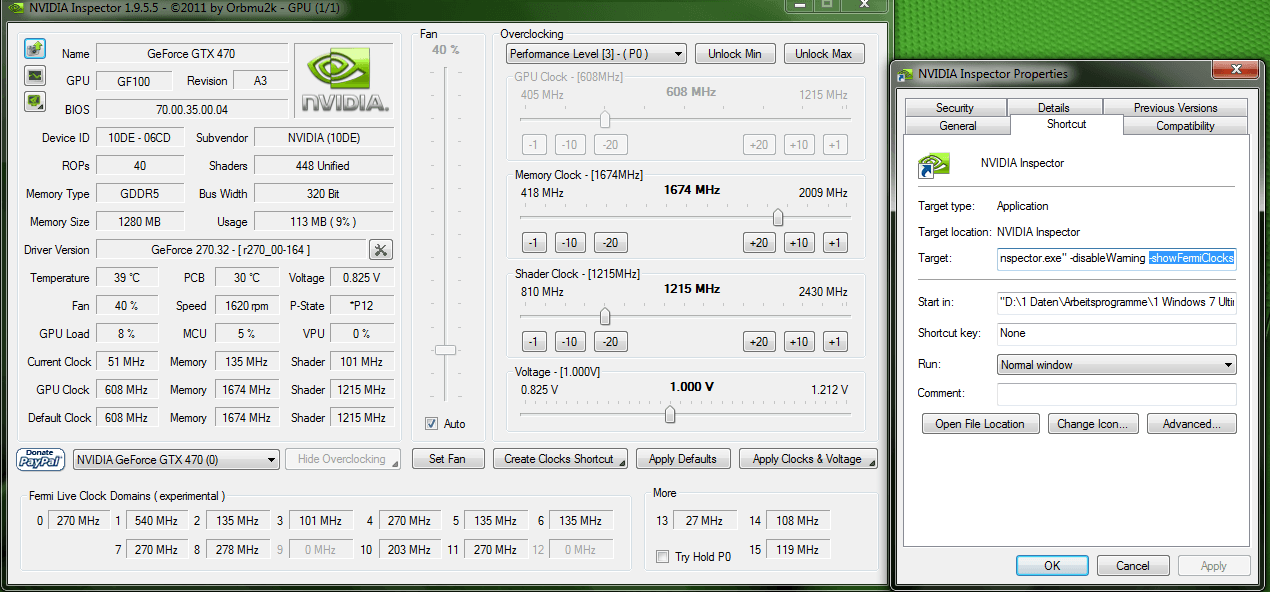Close the NVIDIA Inspector Properties dialog
The height and width of the screenshot is (592, 1270).
click(1234, 69)
